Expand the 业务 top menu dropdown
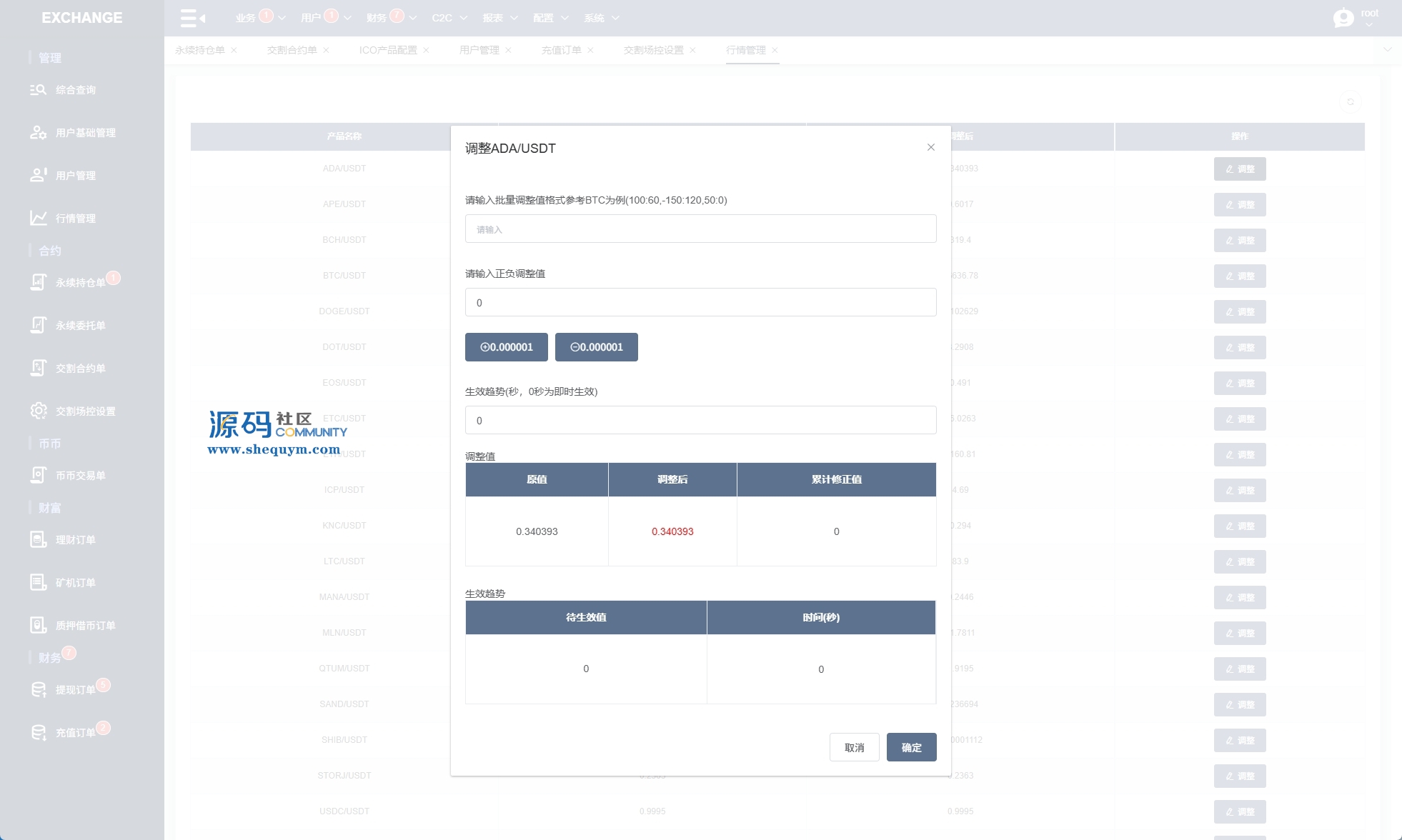 282,18
